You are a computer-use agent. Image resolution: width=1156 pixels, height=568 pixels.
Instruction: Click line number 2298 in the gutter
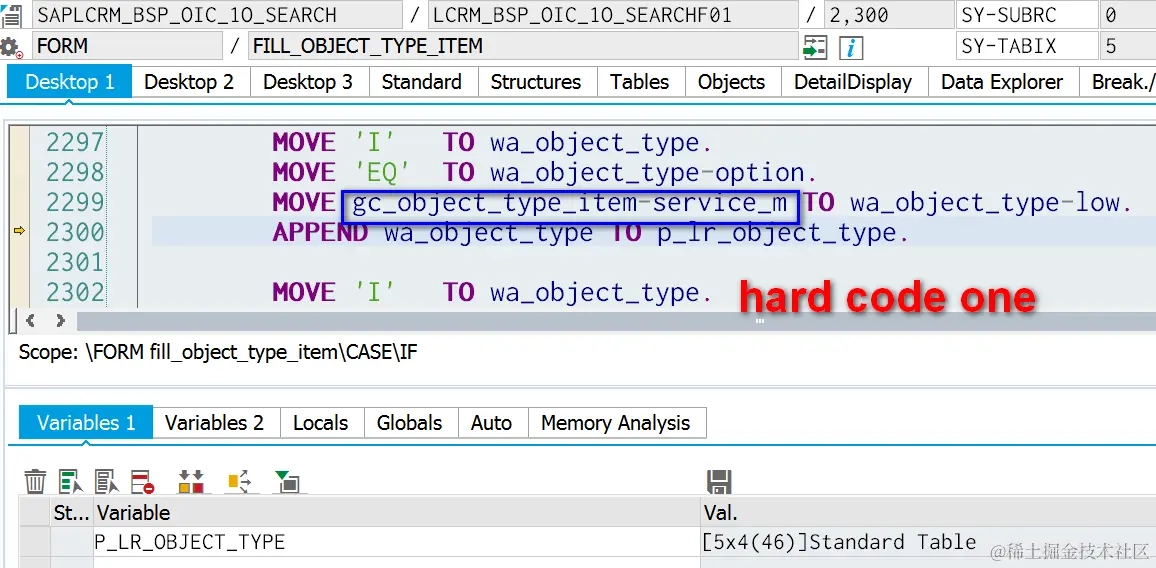coord(75,172)
